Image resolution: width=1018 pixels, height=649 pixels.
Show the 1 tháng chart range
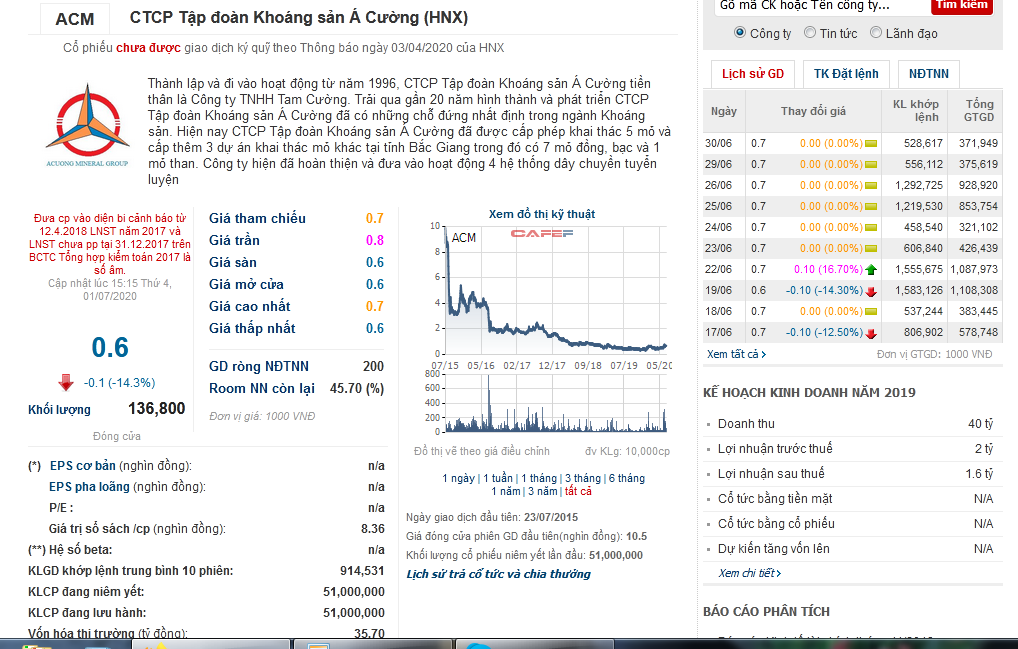[x=539, y=478]
